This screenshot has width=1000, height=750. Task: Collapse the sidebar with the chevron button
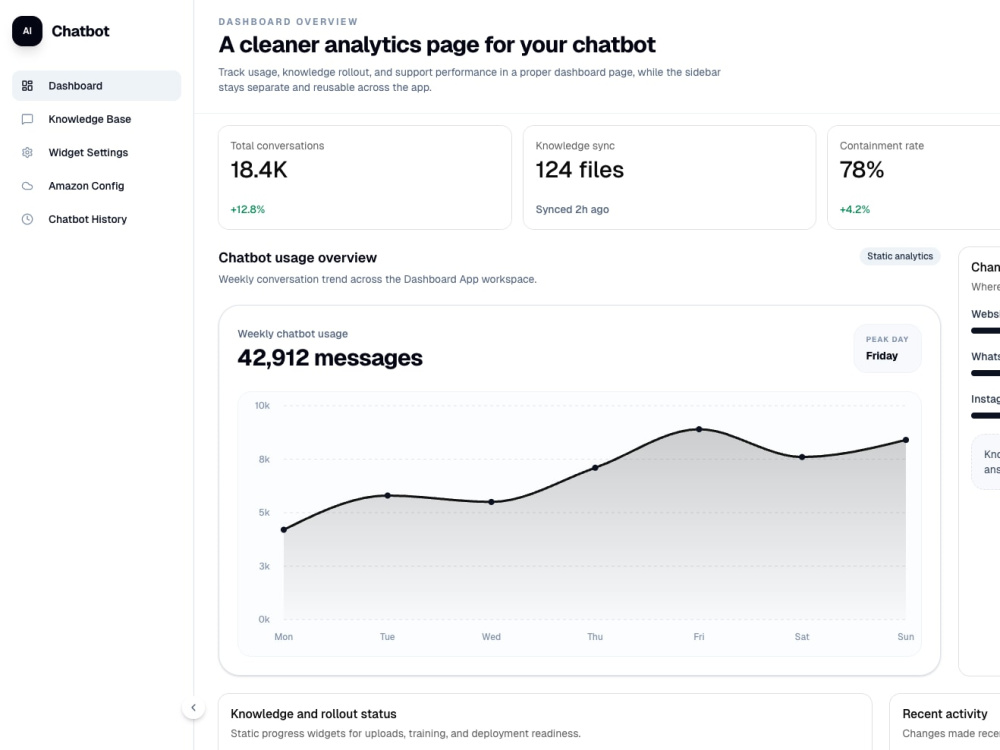pyautogui.click(x=193, y=707)
